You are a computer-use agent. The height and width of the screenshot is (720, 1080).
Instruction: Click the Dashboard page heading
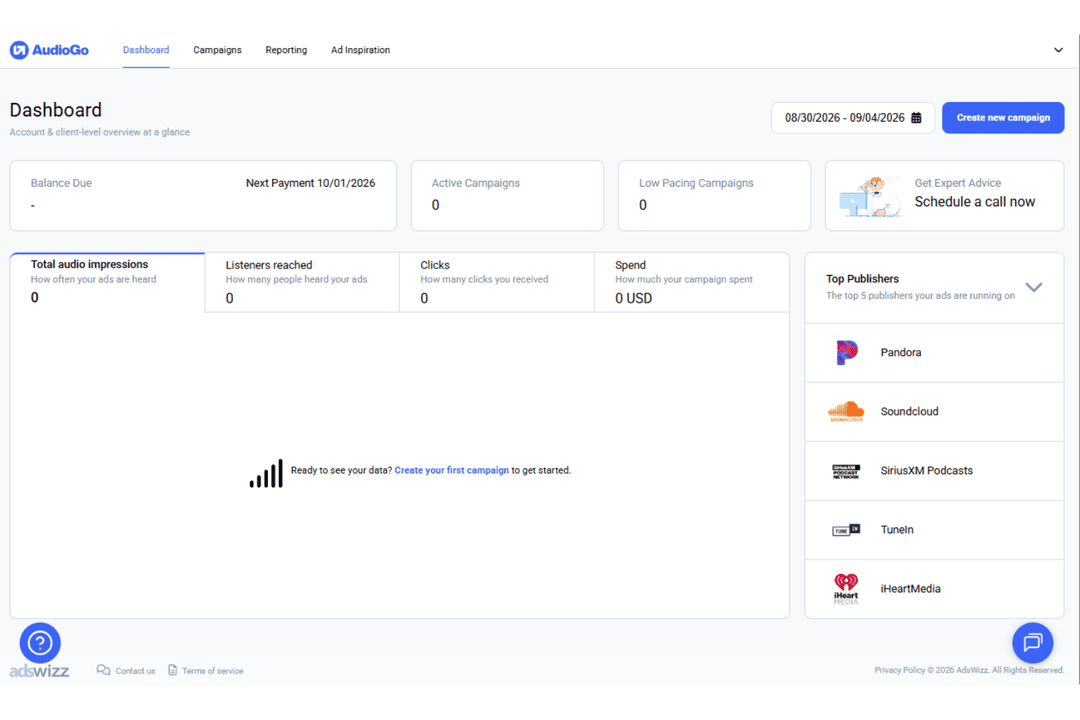tap(56, 110)
